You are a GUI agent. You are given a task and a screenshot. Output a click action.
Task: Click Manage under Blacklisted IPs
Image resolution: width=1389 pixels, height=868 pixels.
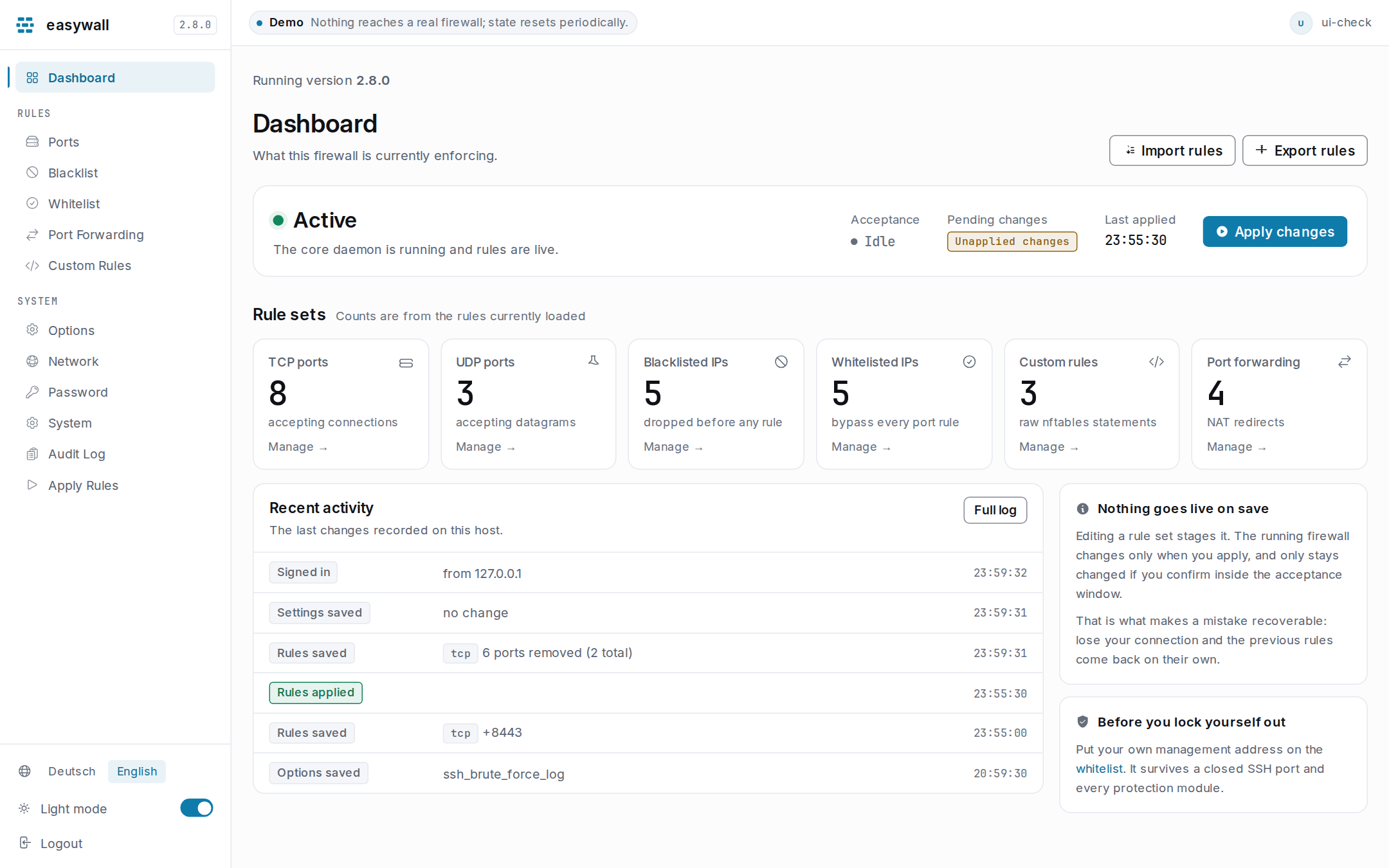[674, 447]
